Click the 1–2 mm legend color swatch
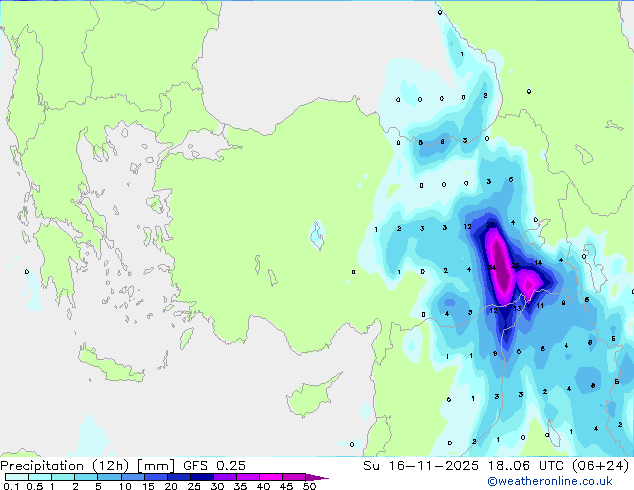Image resolution: width=634 pixels, height=490 pixels. [63, 477]
